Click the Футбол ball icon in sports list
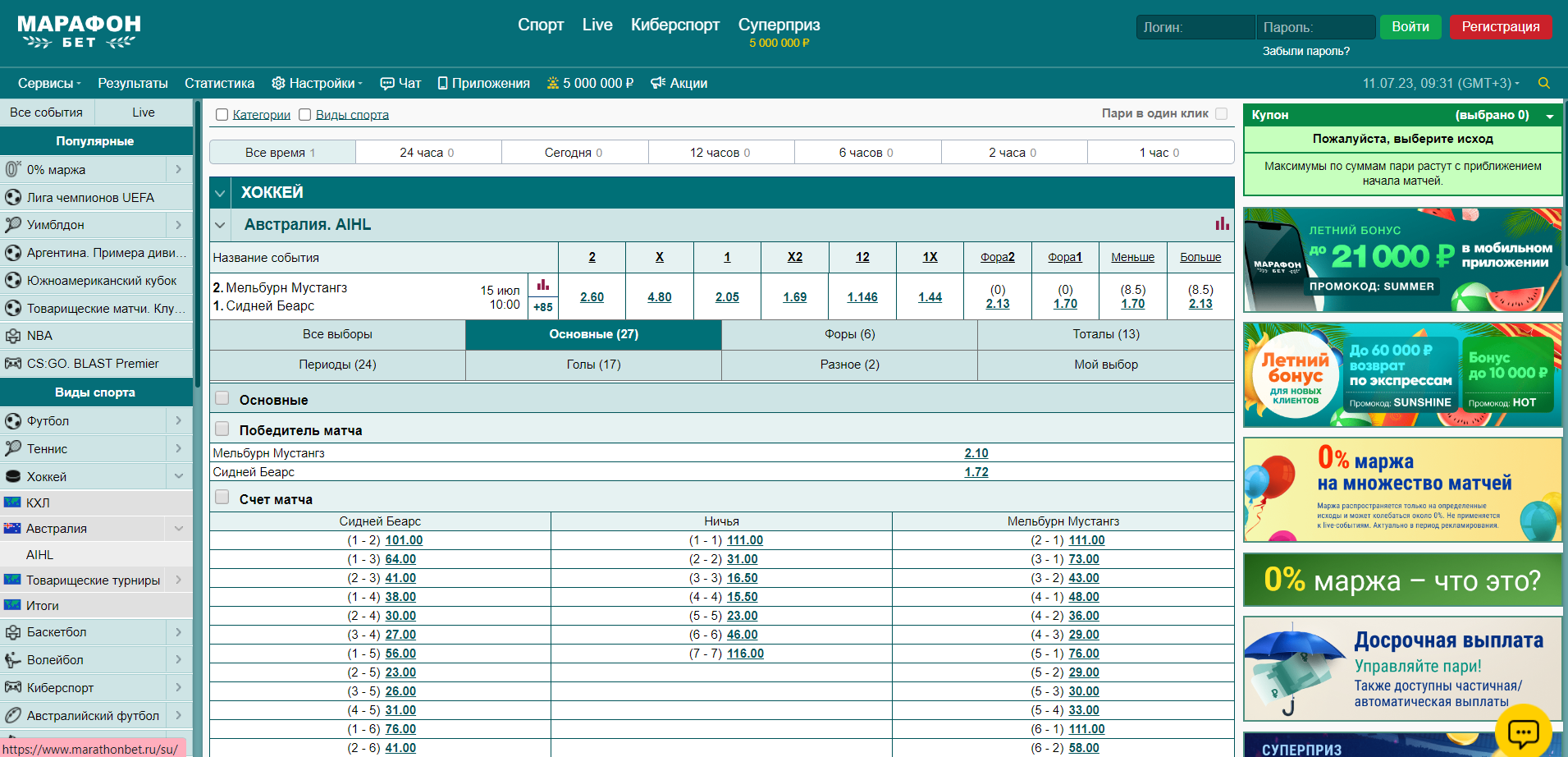 [13, 420]
